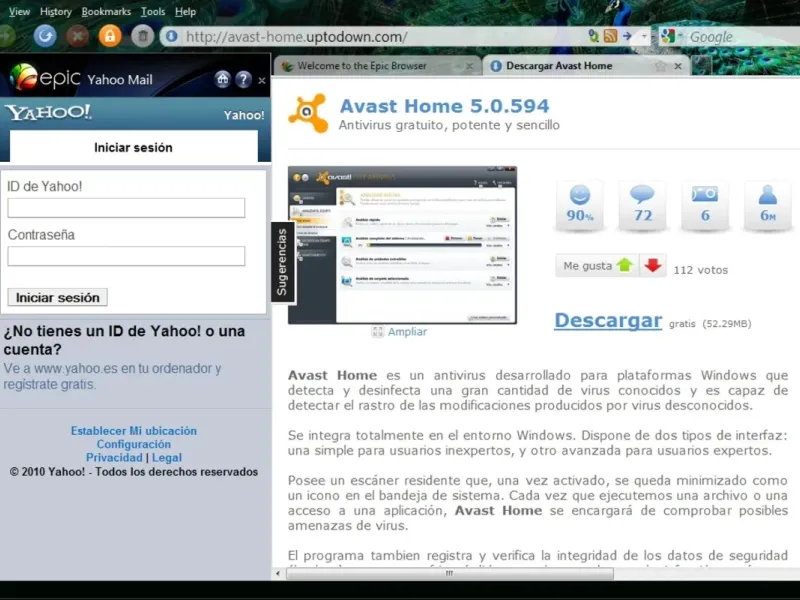This screenshot has height=600, width=800.
Task: Close the Welcome to the Epic Browser tab
Action: point(469,66)
